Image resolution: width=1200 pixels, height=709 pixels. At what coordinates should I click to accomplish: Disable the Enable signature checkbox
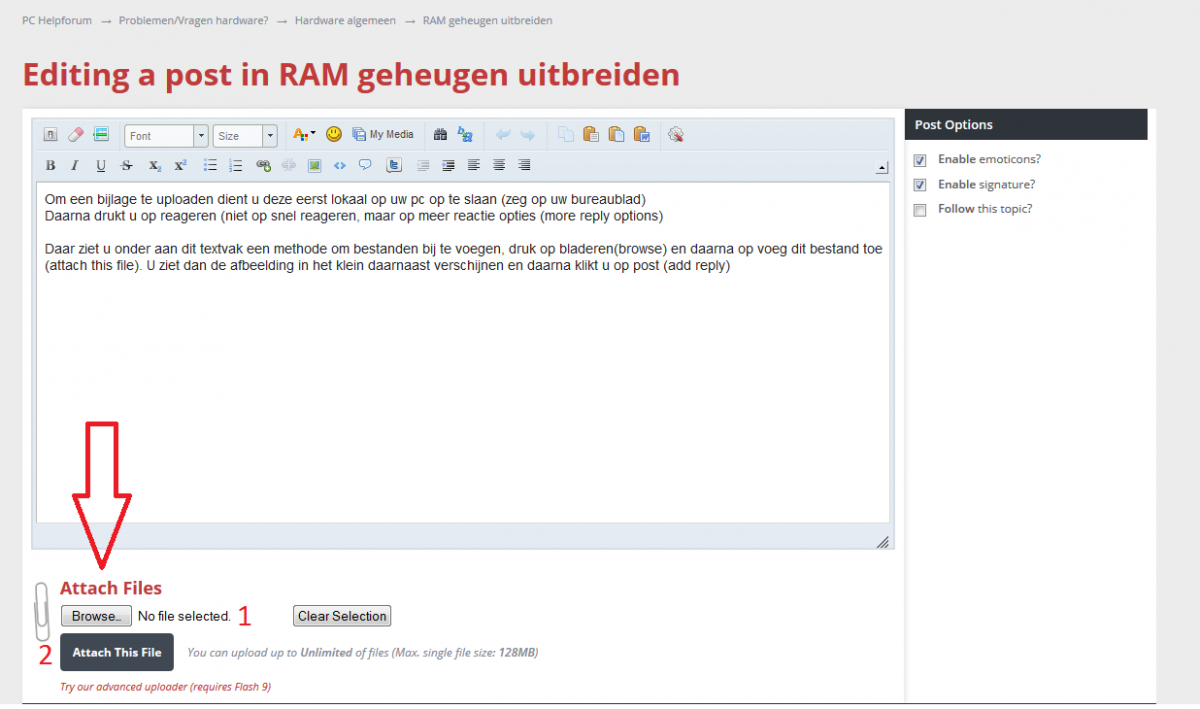tap(920, 185)
